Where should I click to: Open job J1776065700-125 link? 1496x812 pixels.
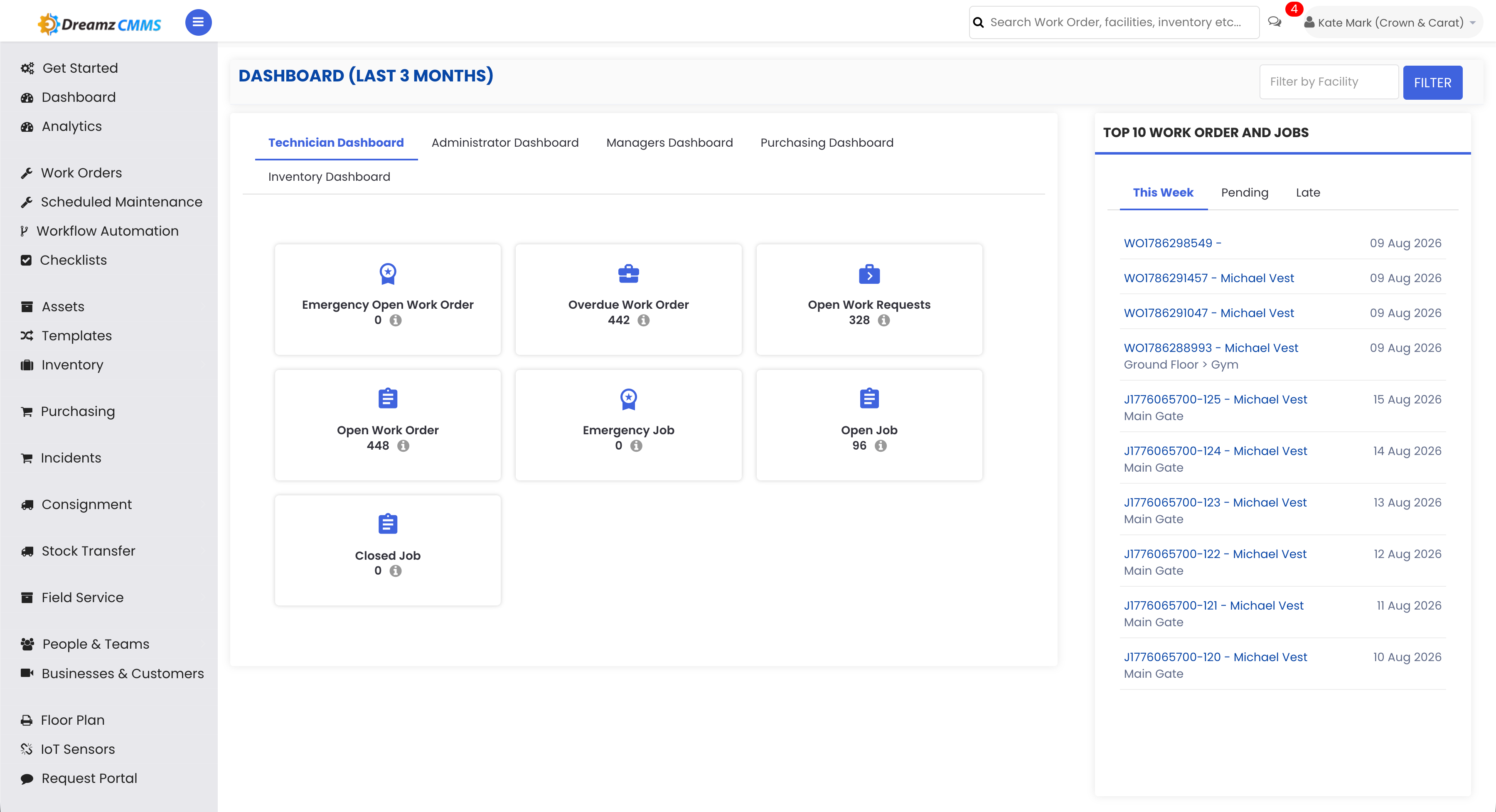pos(1215,400)
